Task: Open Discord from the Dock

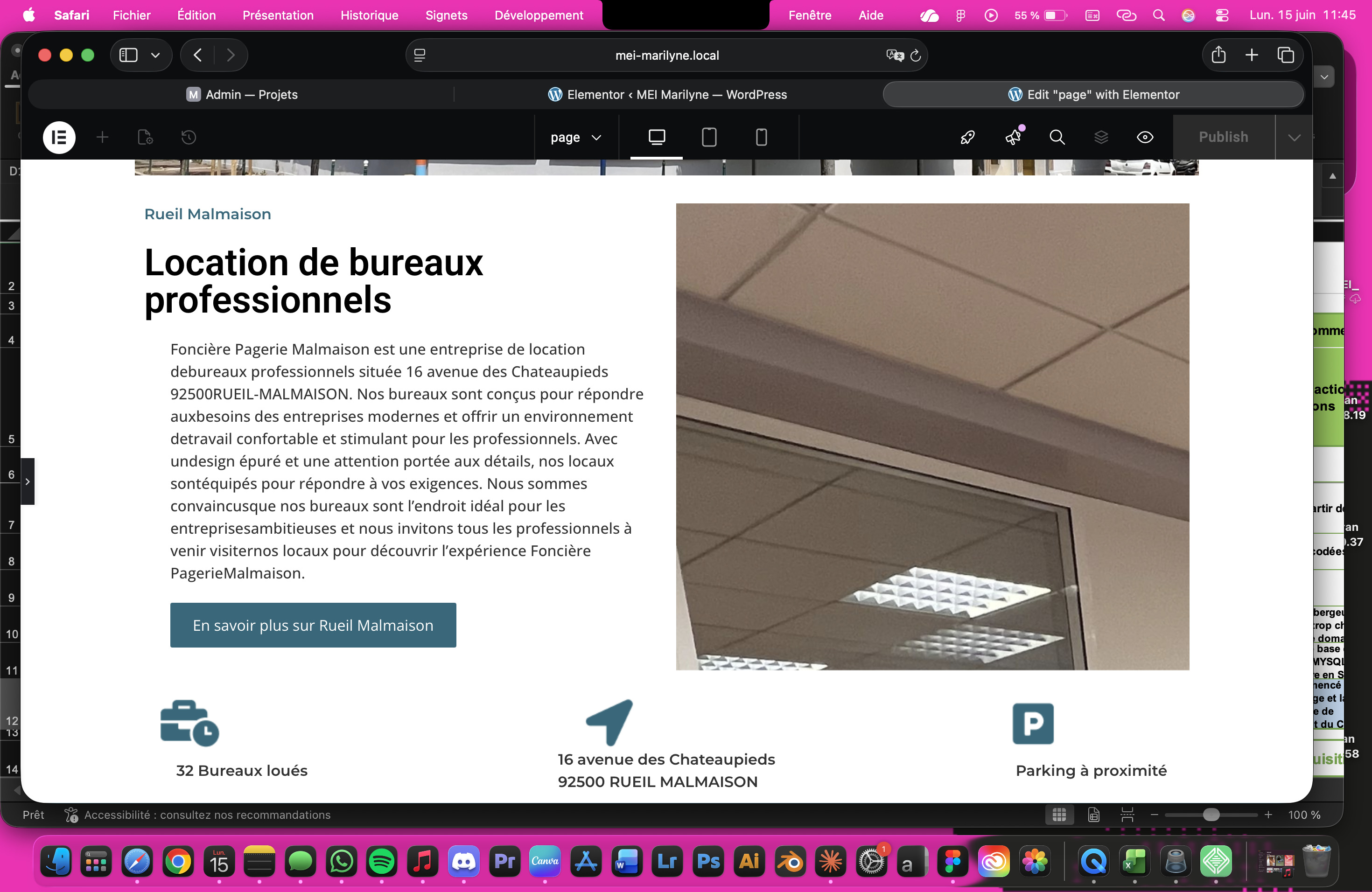Action: [463, 862]
